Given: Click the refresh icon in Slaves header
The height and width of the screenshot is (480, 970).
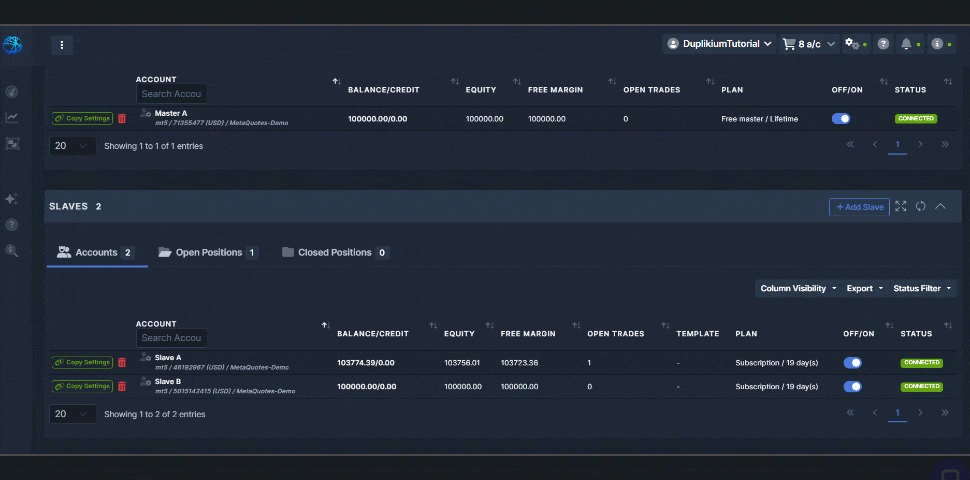Looking at the screenshot, I should (920, 206).
